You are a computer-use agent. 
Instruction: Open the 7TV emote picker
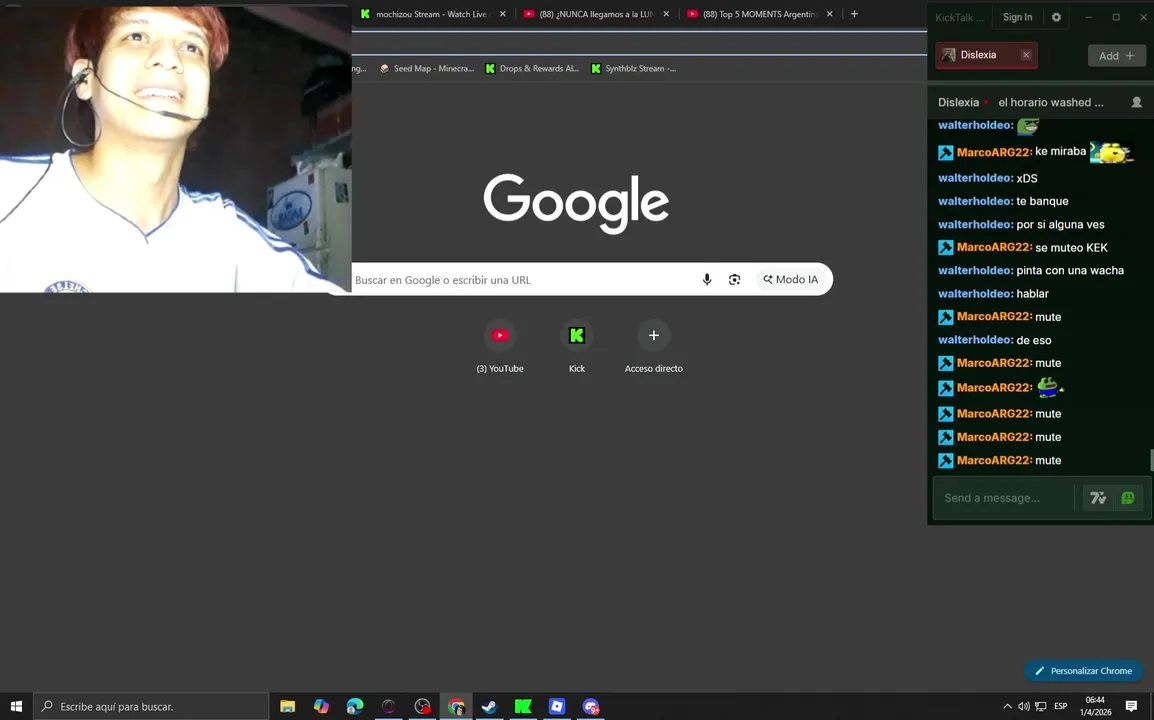pos(1098,498)
